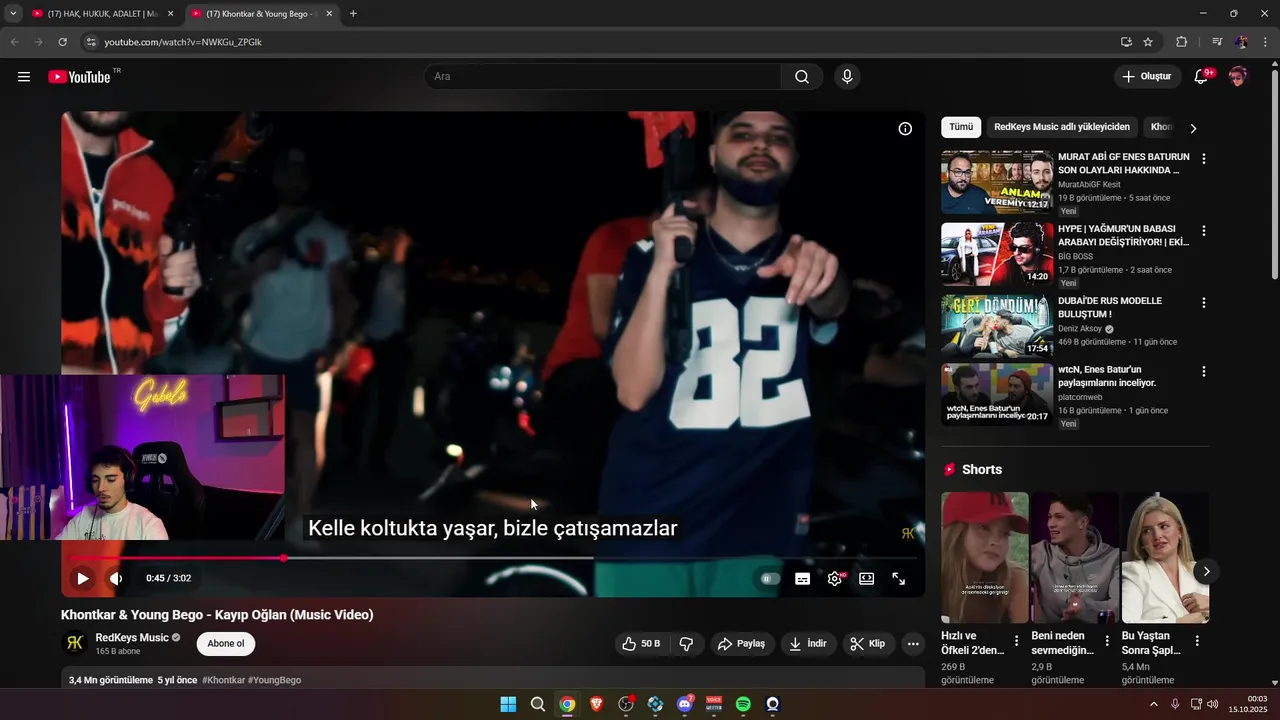Open options for Hızlı ve Öfkeli Short
Viewport: 1280px width, 720px height.
click(1017, 641)
